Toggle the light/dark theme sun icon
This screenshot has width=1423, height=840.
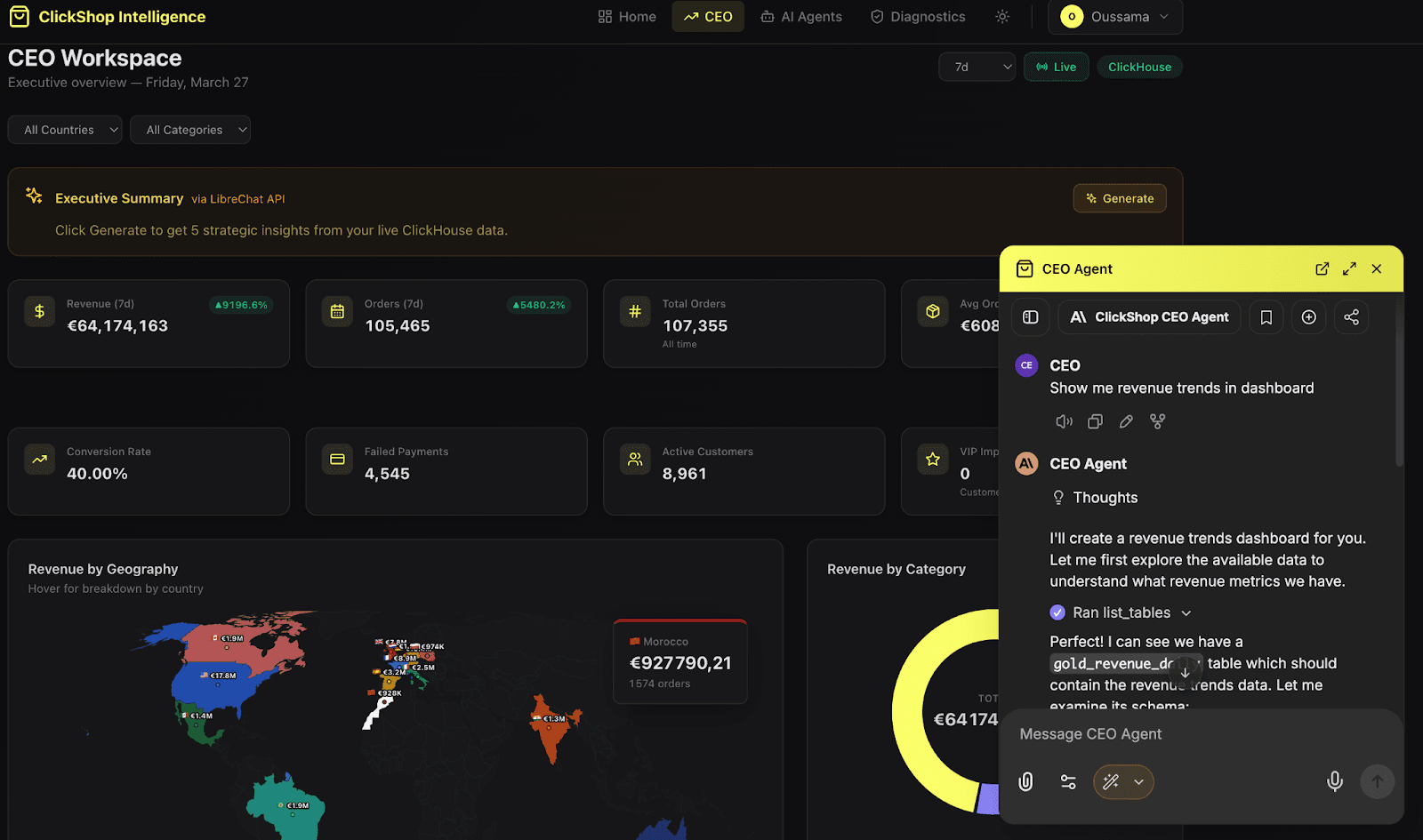1002,17
